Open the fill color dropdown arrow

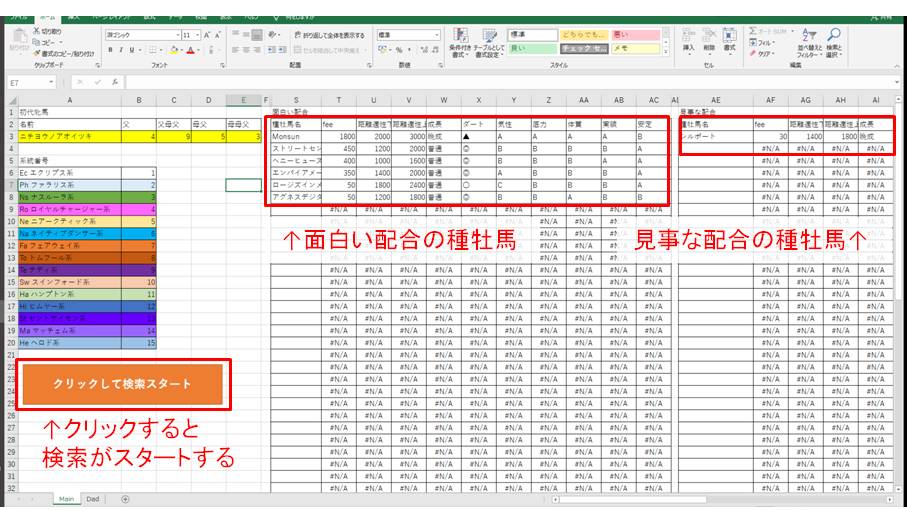tap(180, 50)
